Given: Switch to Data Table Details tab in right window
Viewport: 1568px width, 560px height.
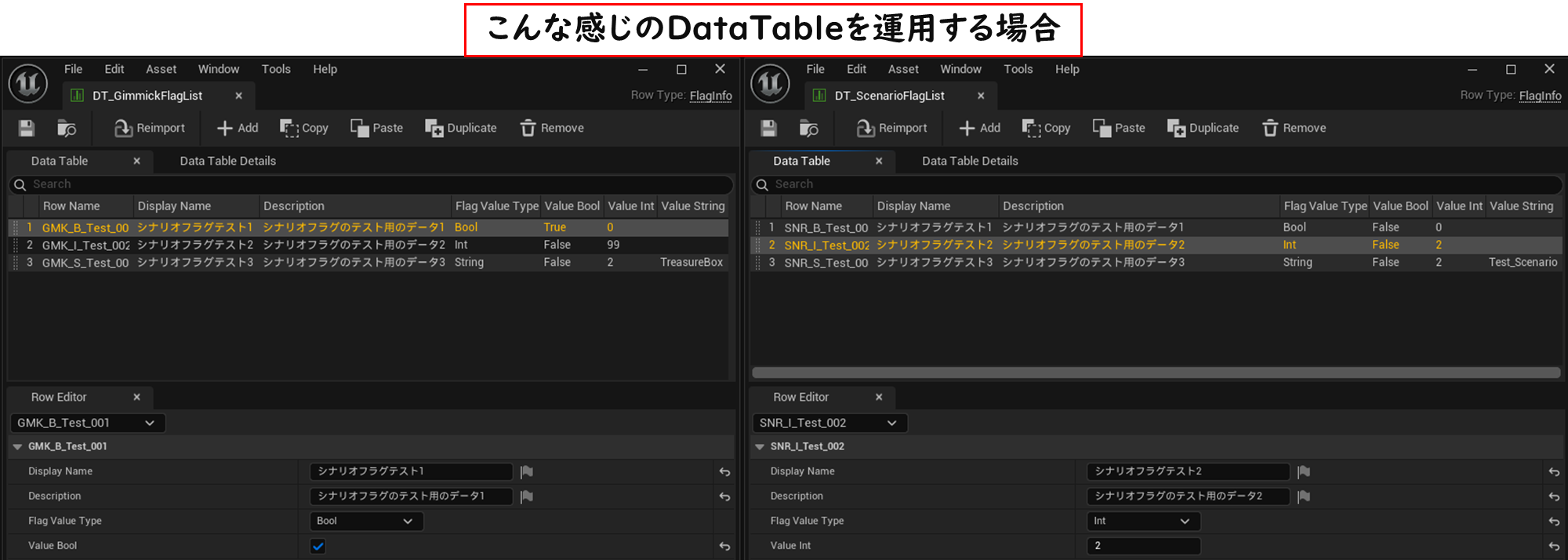Looking at the screenshot, I should [x=970, y=161].
